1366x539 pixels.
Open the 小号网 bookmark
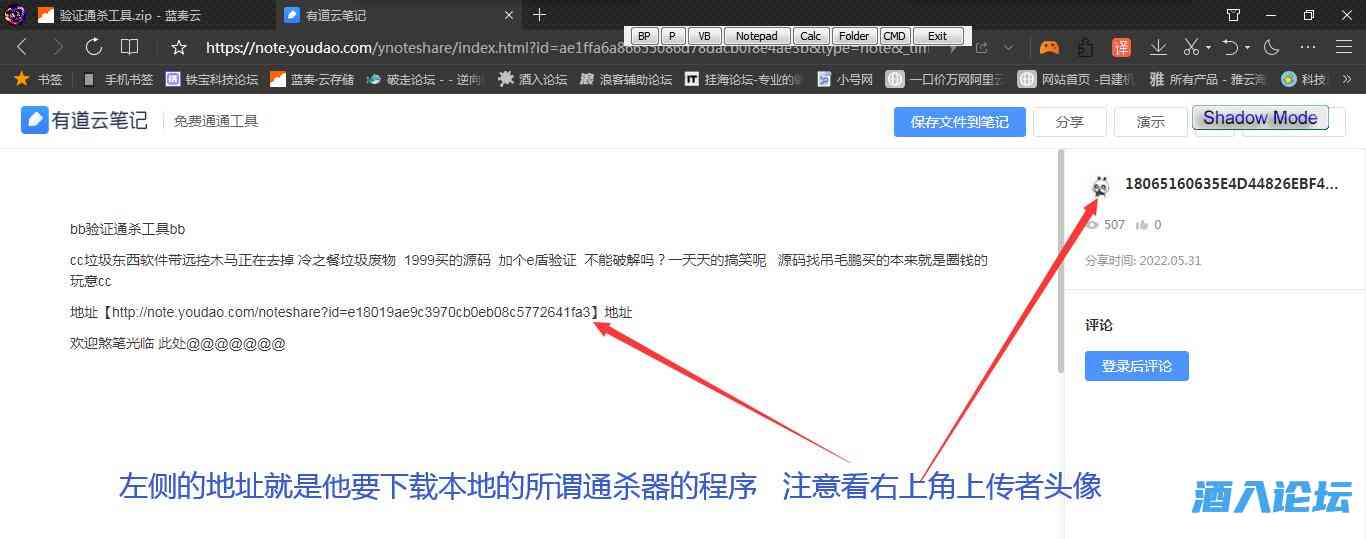(x=846, y=79)
